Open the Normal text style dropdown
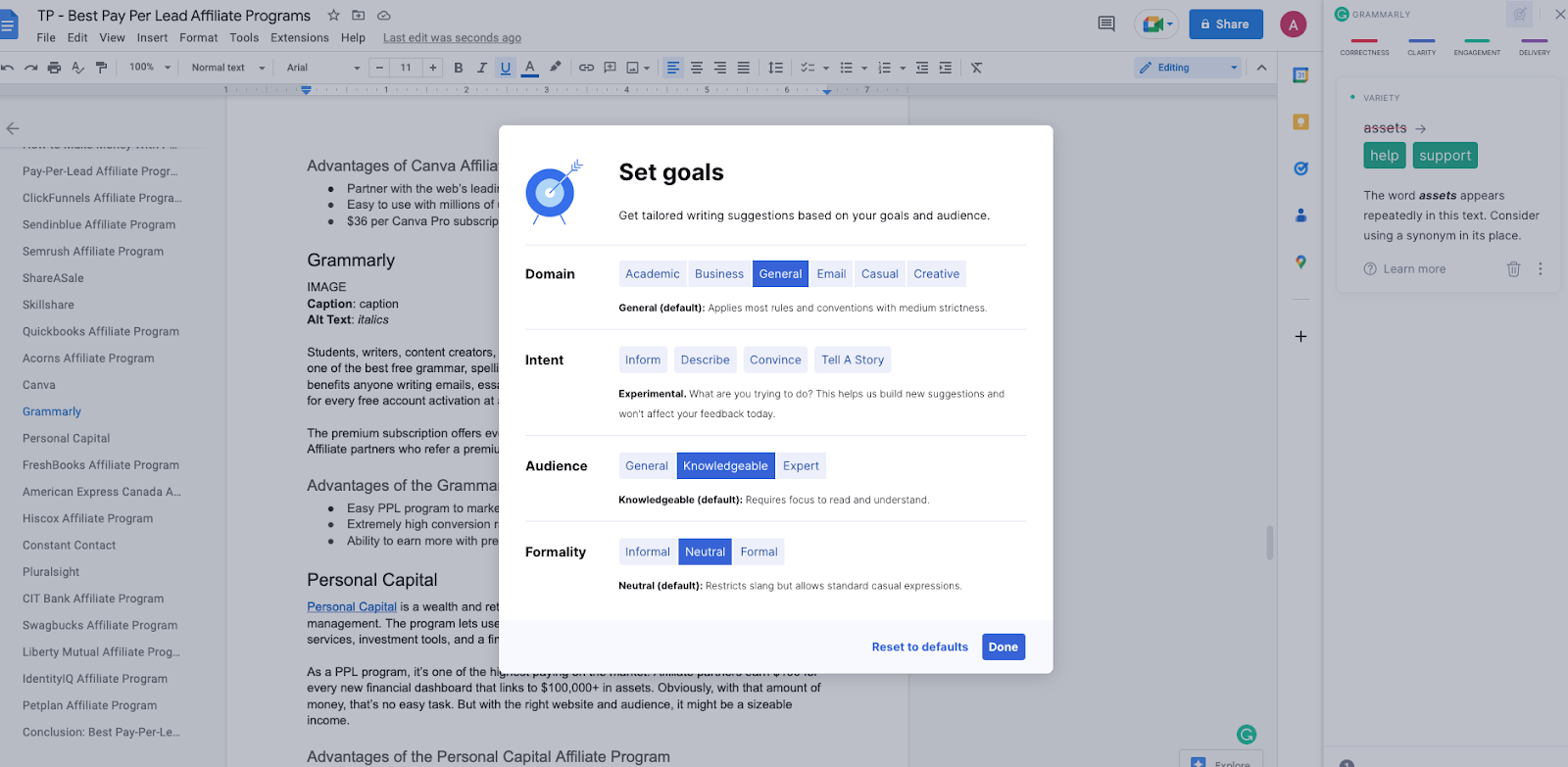1568x767 pixels. tap(228, 68)
